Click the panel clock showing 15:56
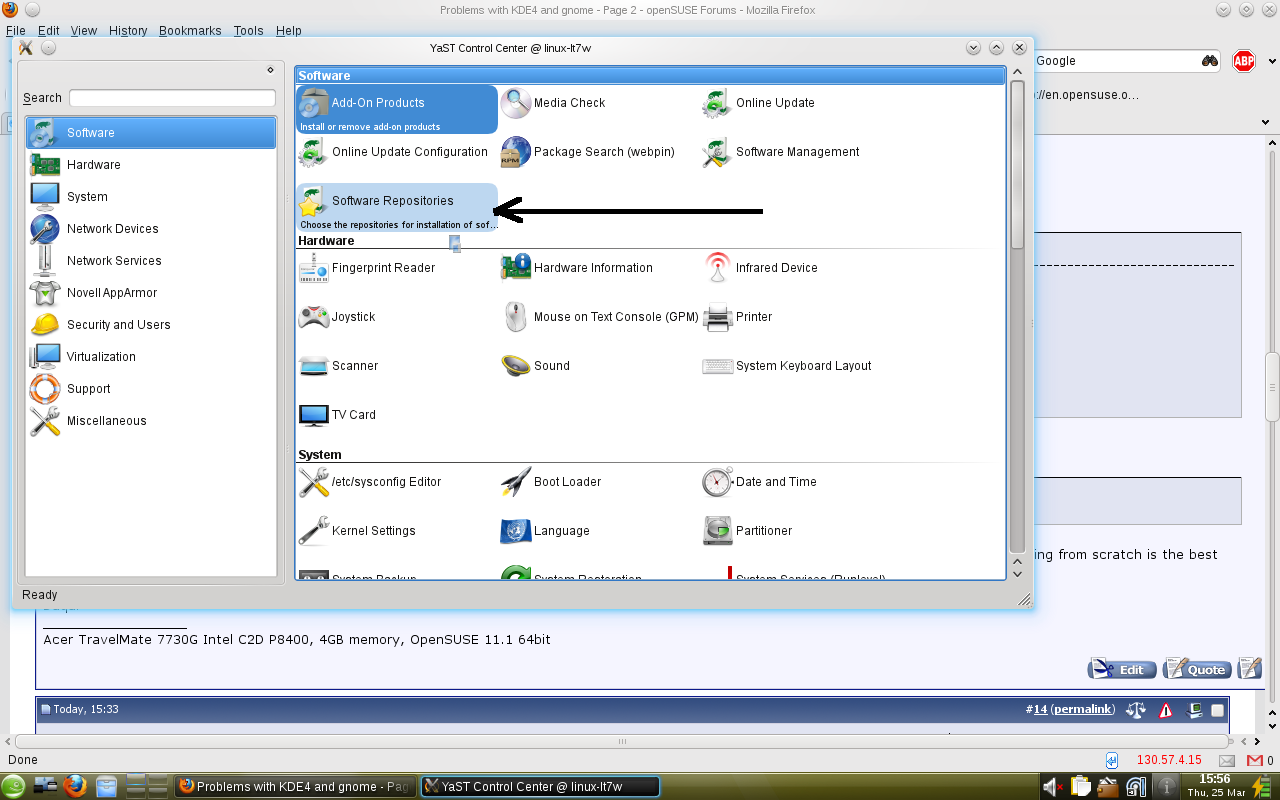 [x=1215, y=786]
